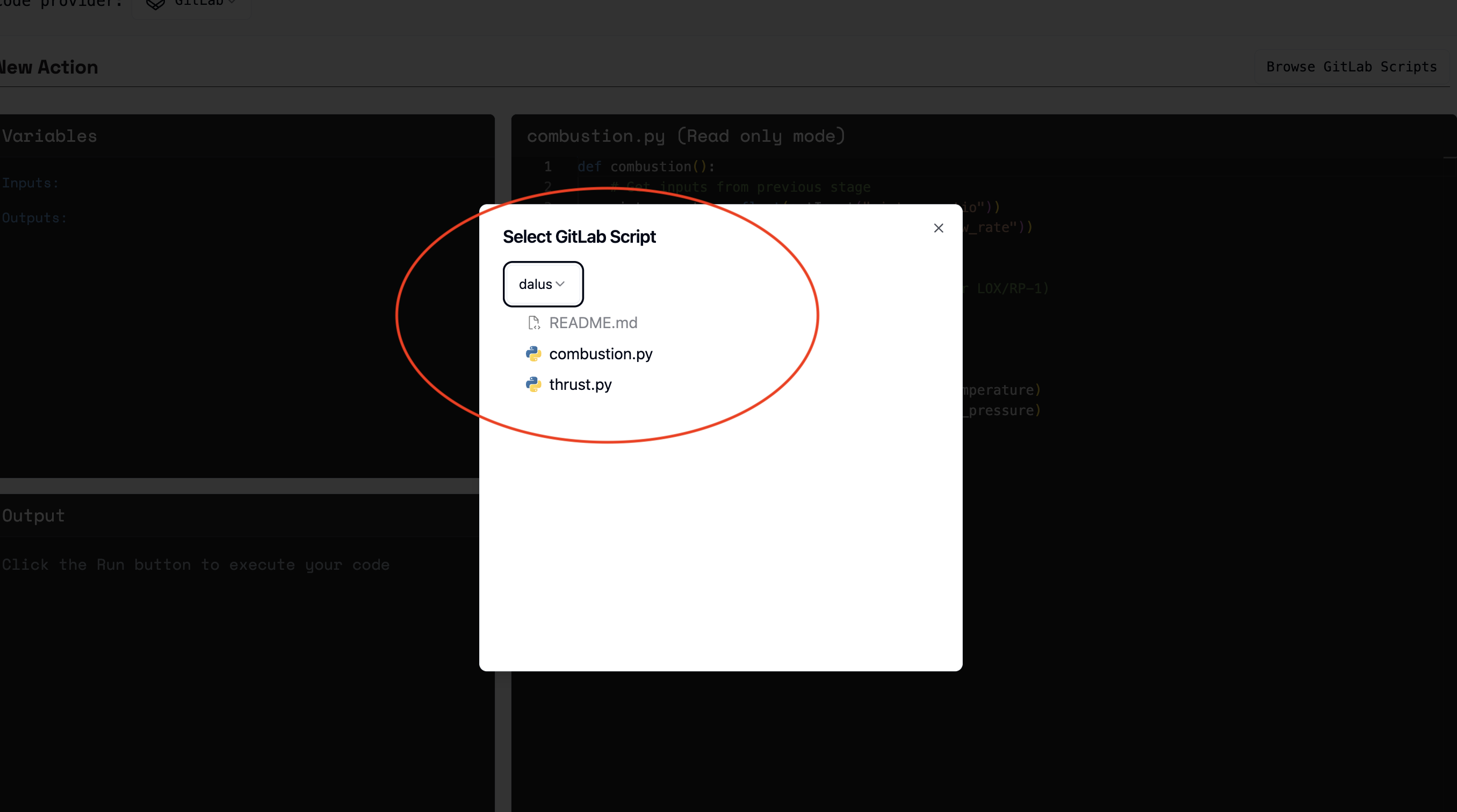Close the Select GitLab Script dialog
The image size is (1457, 812).
[939, 228]
